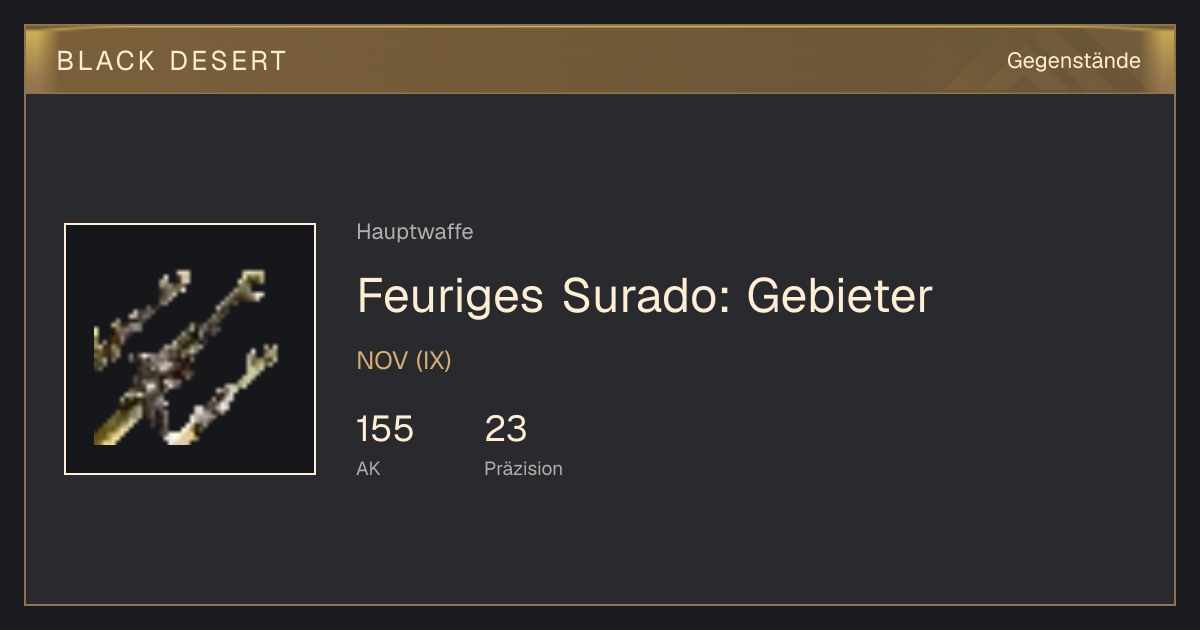
Task: Click the golden blade tip in item icon
Action: pyautogui.click(x=110, y=427)
